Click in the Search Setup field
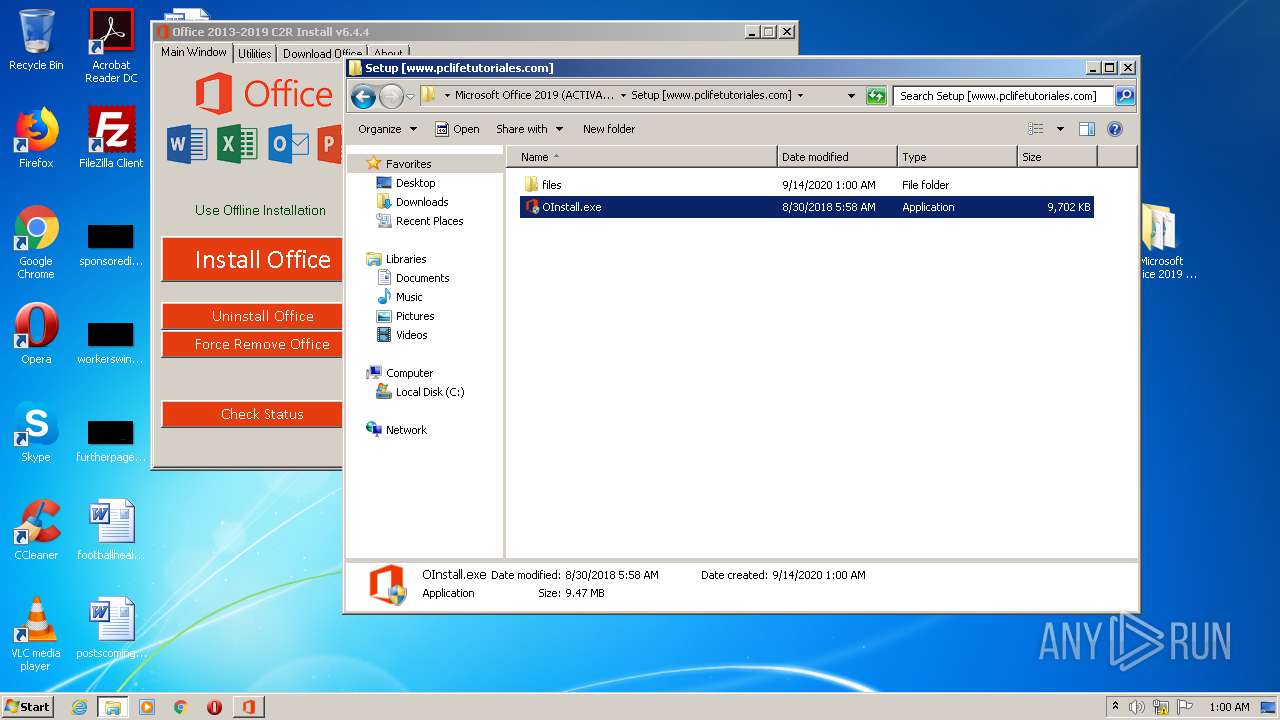 pyautogui.click(x=1003, y=96)
